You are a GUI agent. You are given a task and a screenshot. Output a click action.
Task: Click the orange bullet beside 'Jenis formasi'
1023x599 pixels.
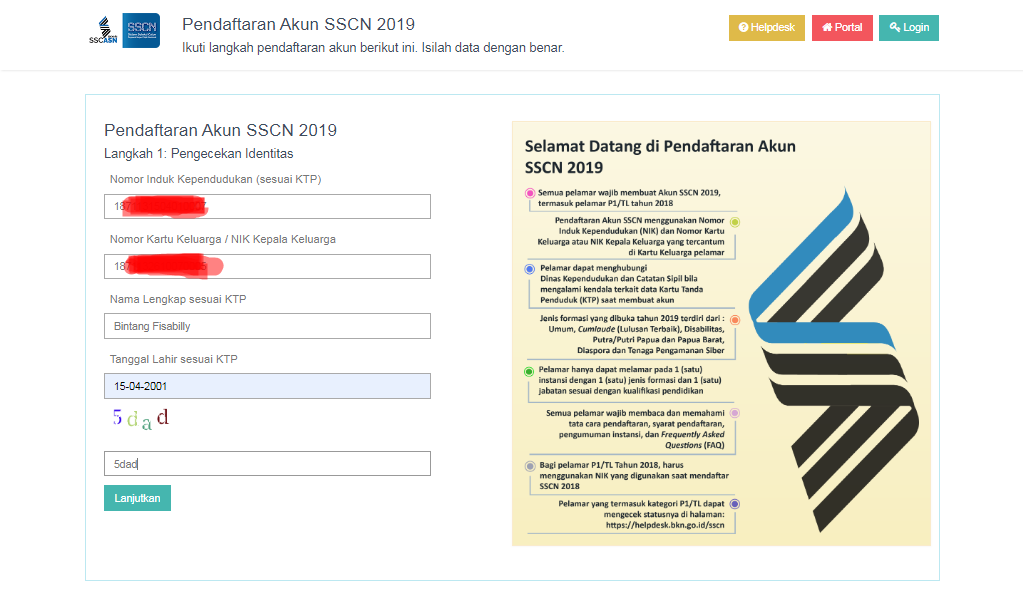click(735, 320)
